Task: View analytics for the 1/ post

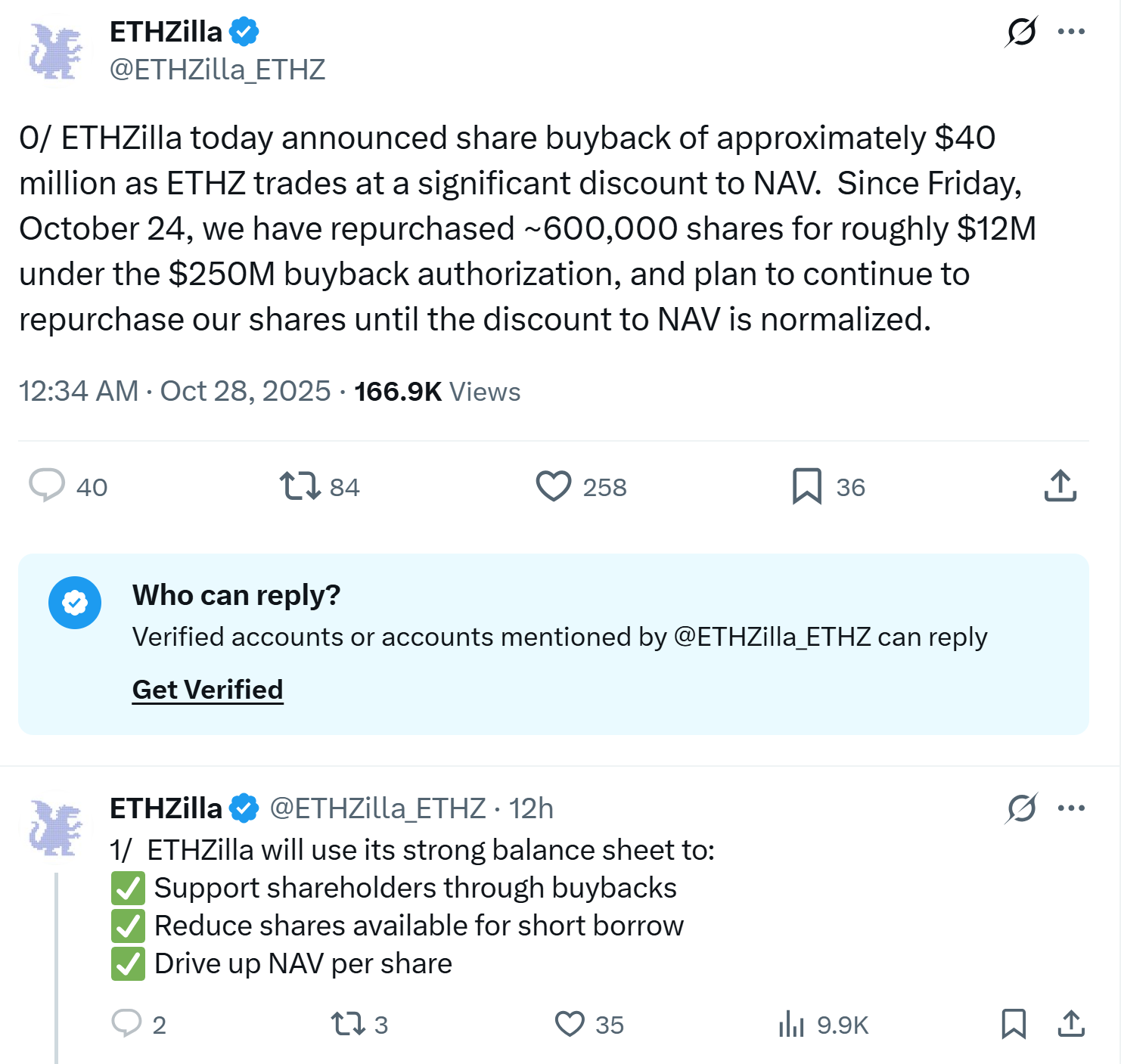Action: (x=791, y=1024)
